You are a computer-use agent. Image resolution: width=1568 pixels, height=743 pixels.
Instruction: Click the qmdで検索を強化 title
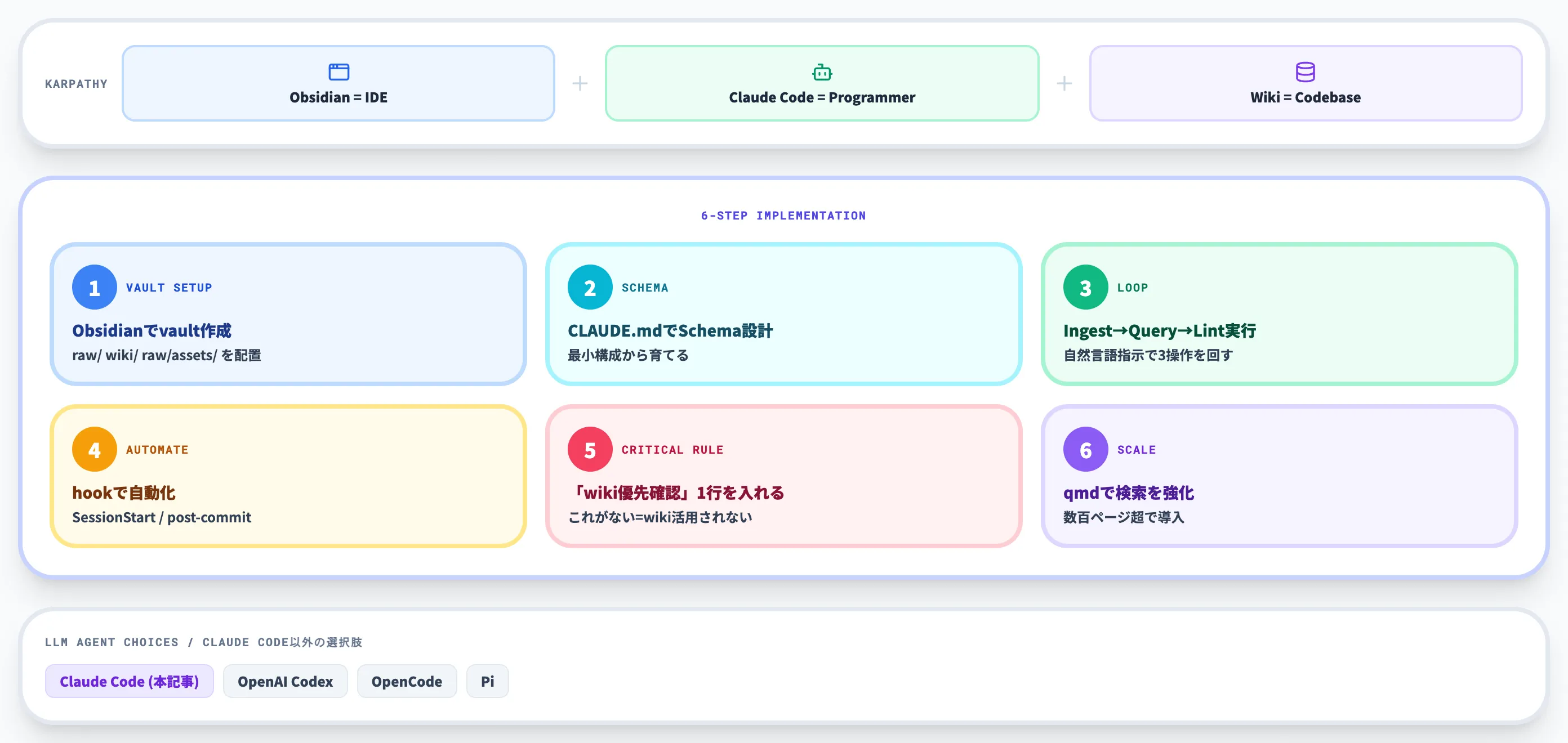(1129, 493)
